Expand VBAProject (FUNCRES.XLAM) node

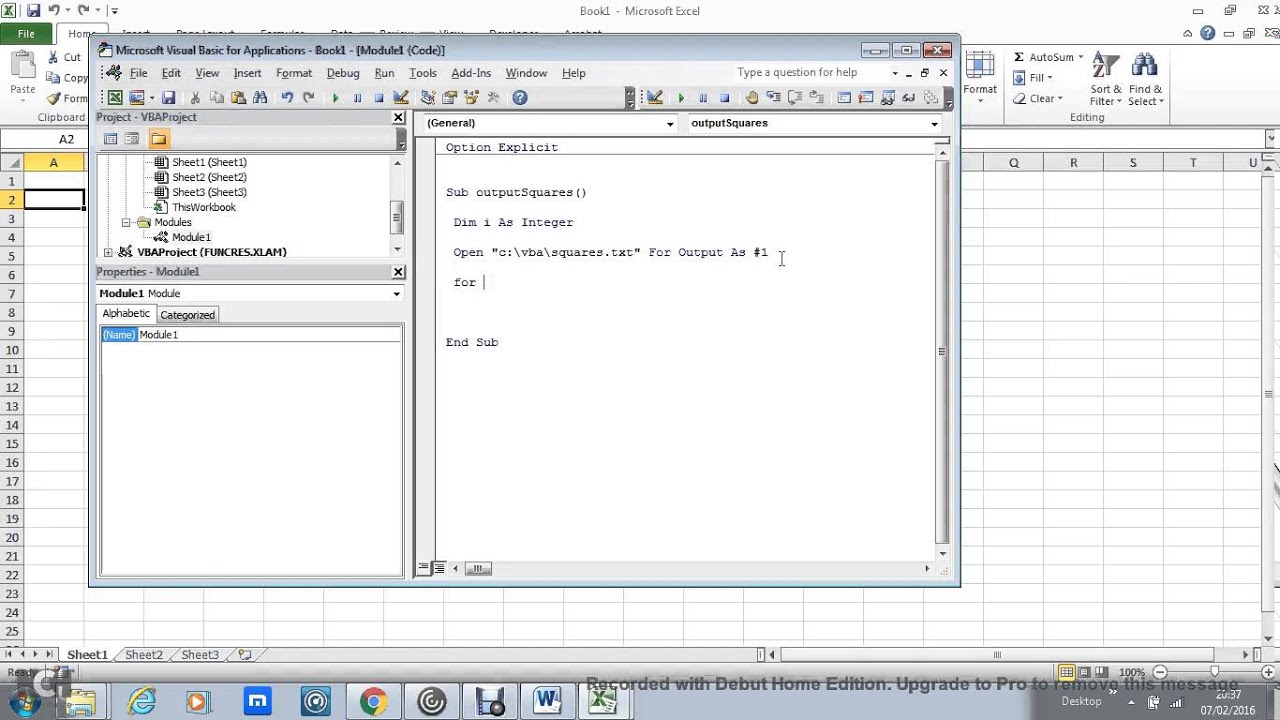coord(109,252)
